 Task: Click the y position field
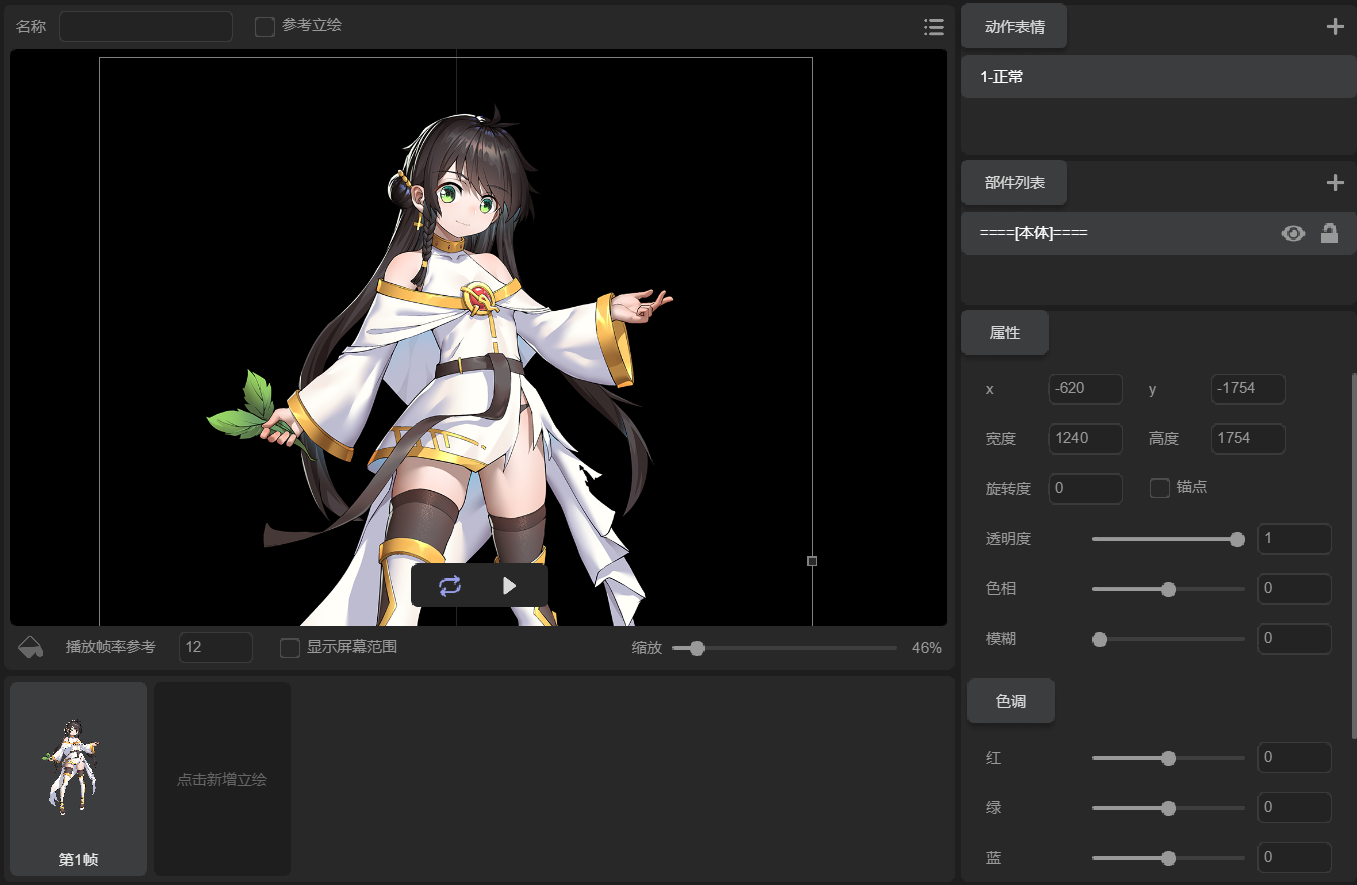coord(1248,389)
